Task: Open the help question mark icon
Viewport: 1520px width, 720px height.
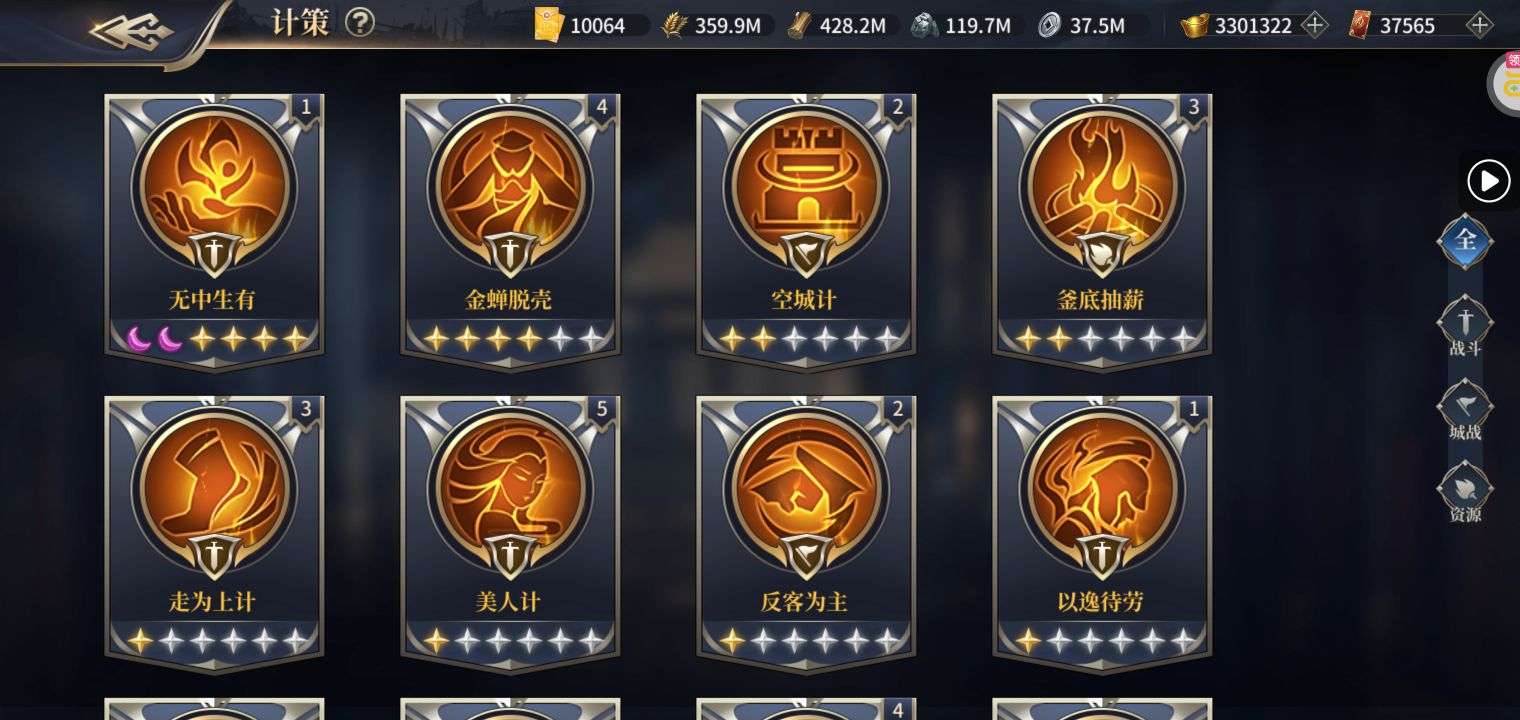Action: 360,23
